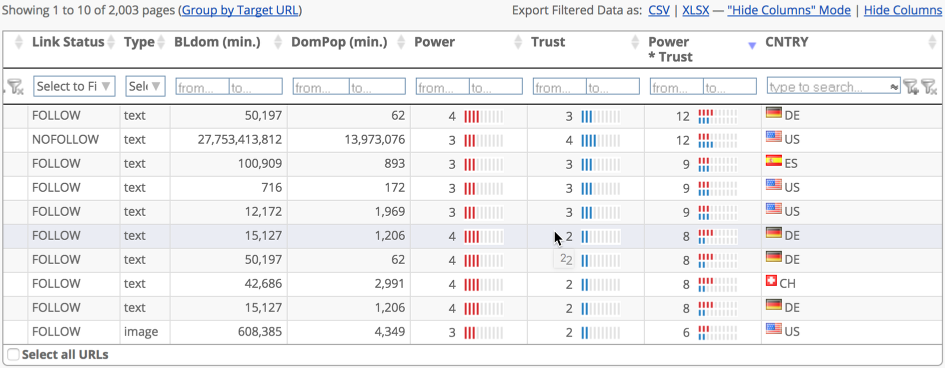Viewport: 945px width, 377px height.
Task: Sort using the BLdom (min.) arrows
Action: 278,42
